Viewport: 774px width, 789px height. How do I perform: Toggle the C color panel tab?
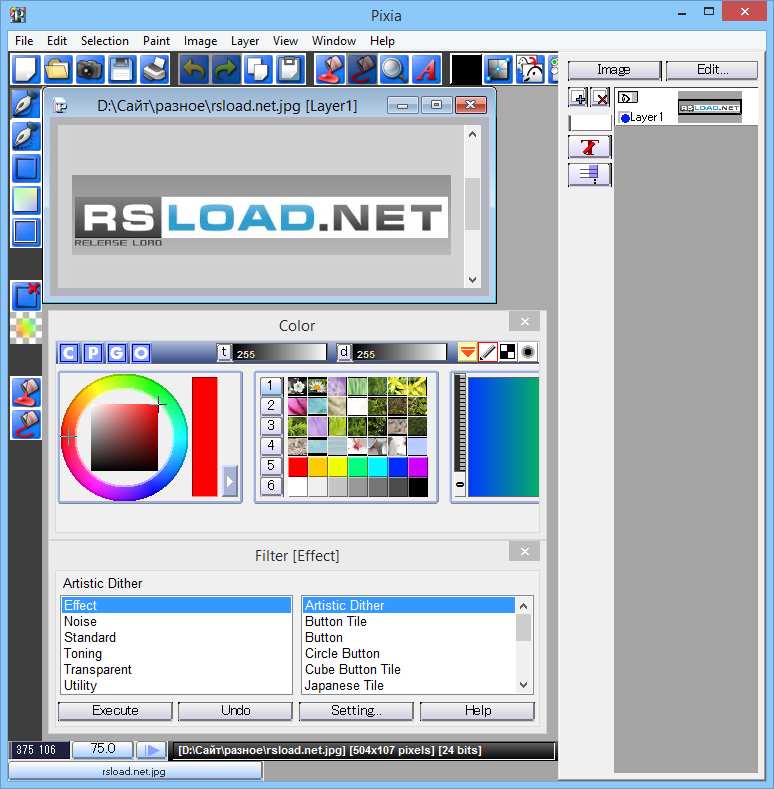tap(69, 353)
